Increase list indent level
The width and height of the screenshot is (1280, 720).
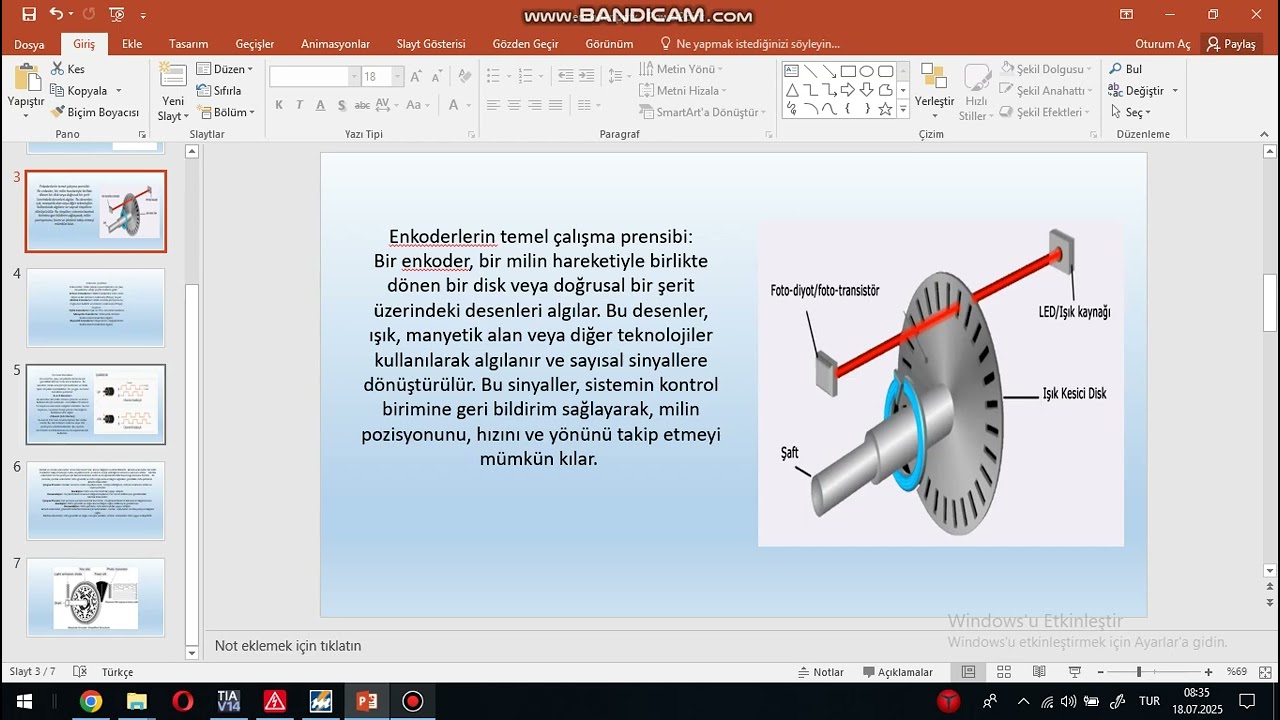coord(588,76)
